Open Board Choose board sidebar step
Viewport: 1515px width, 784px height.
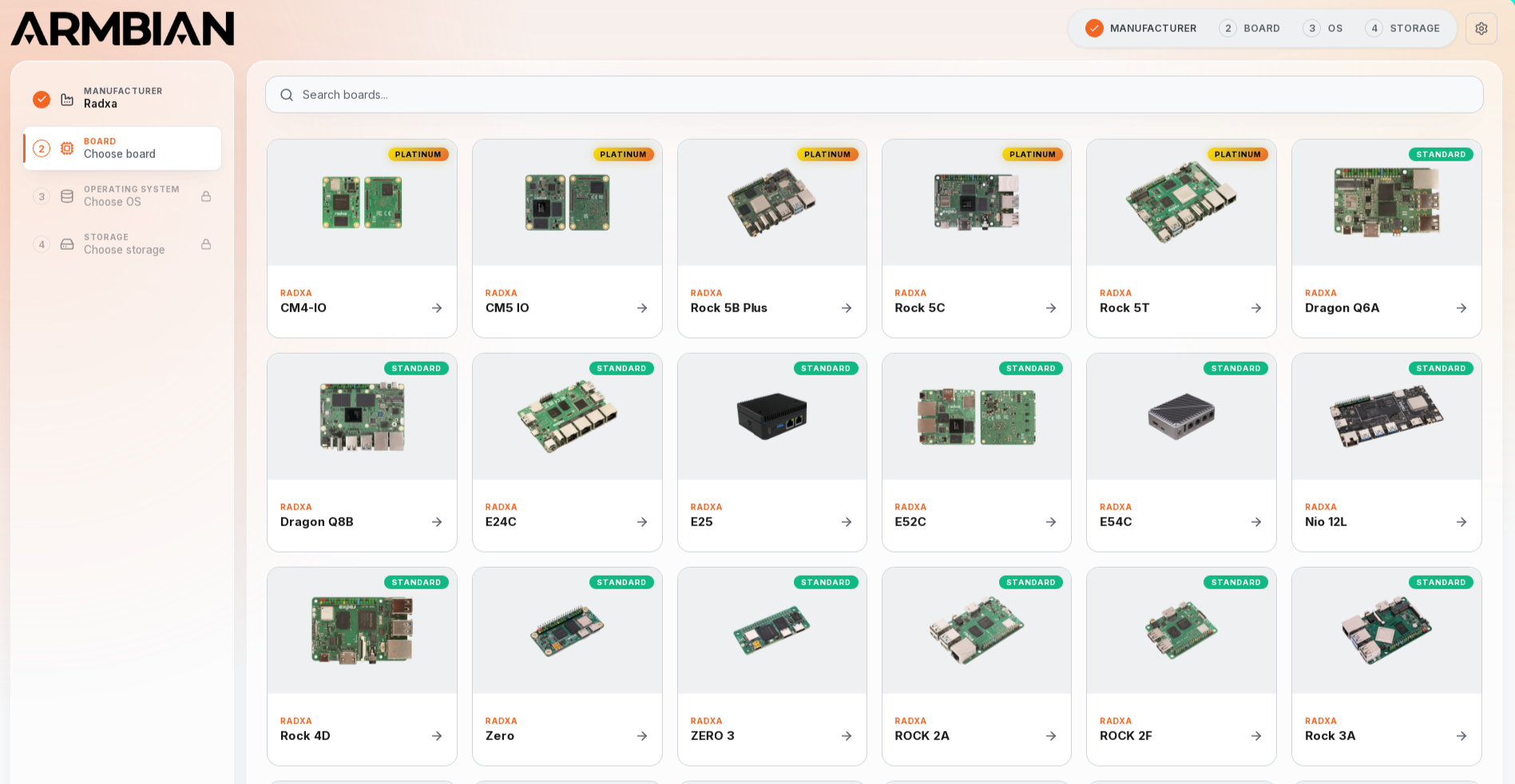[122, 148]
